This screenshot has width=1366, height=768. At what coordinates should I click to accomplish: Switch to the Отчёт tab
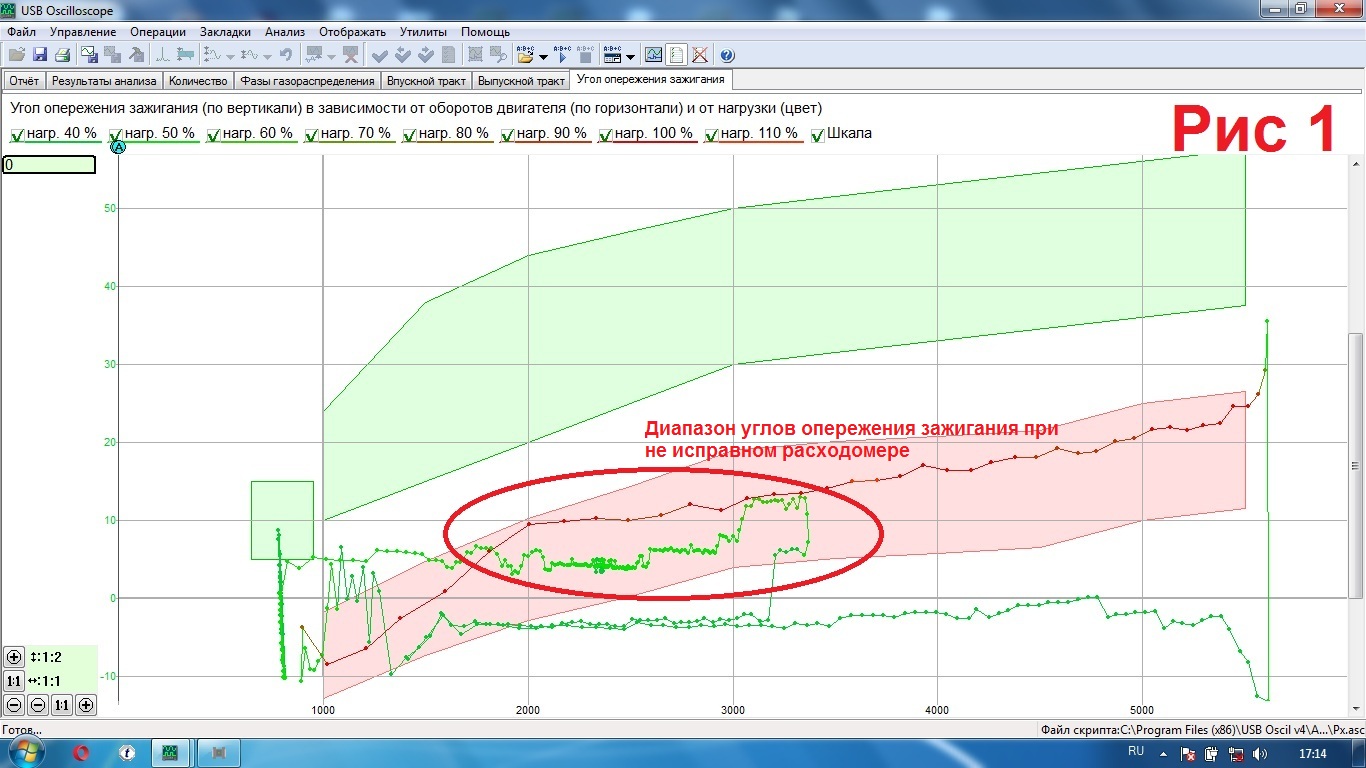24,81
